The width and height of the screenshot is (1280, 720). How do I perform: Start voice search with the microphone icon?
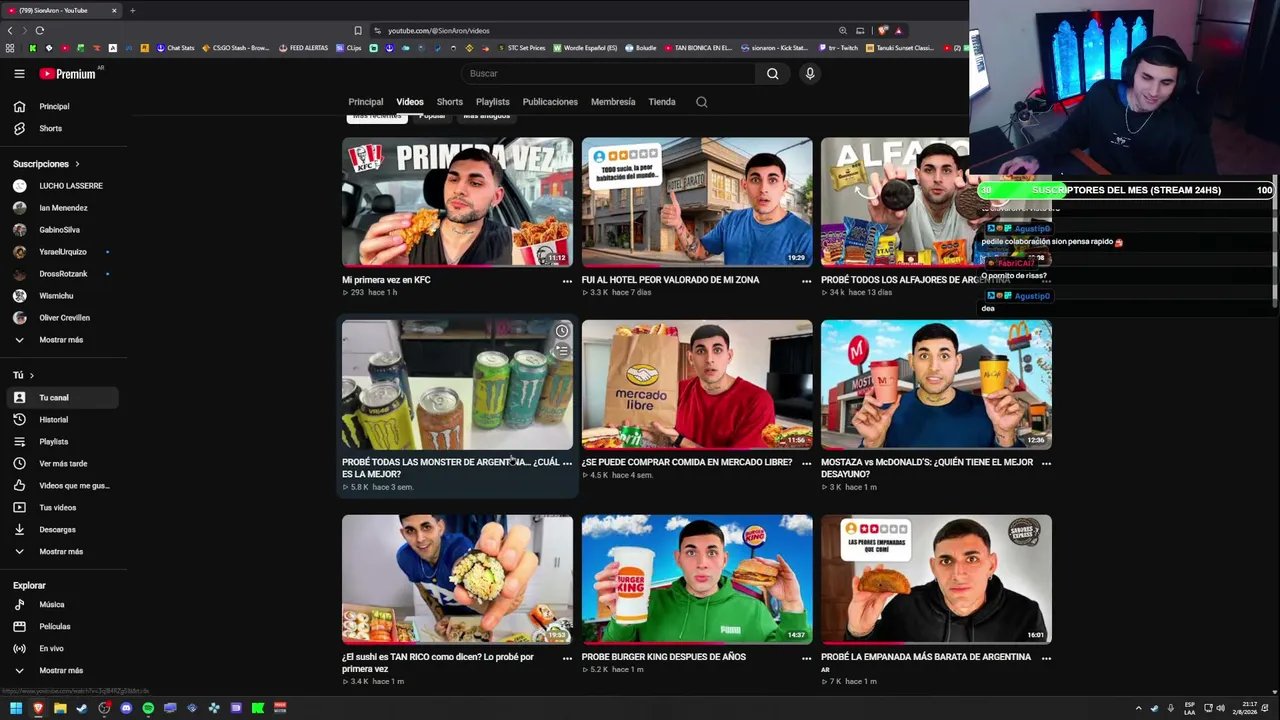(810, 73)
